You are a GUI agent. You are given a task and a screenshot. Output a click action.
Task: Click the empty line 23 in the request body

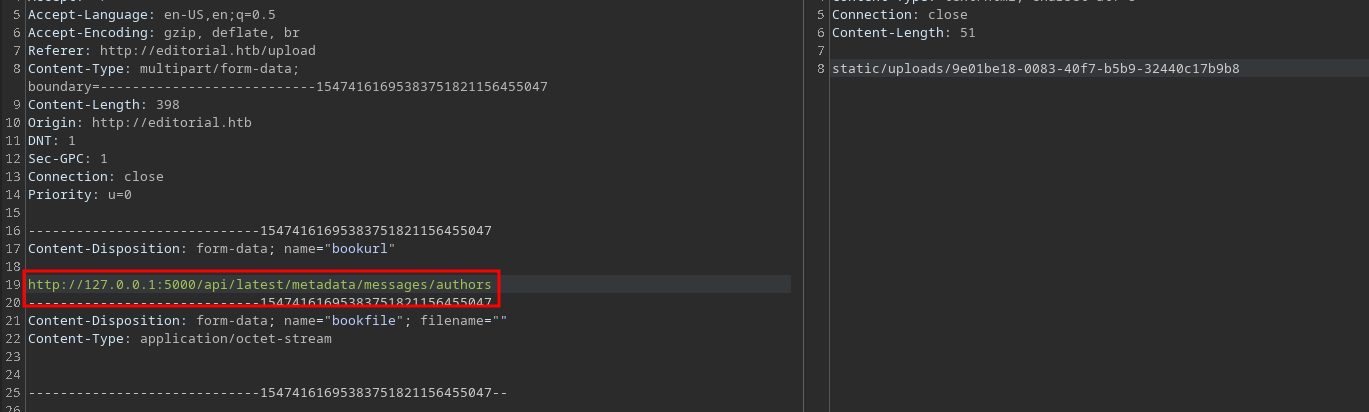pyautogui.click(x=200, y=357)
